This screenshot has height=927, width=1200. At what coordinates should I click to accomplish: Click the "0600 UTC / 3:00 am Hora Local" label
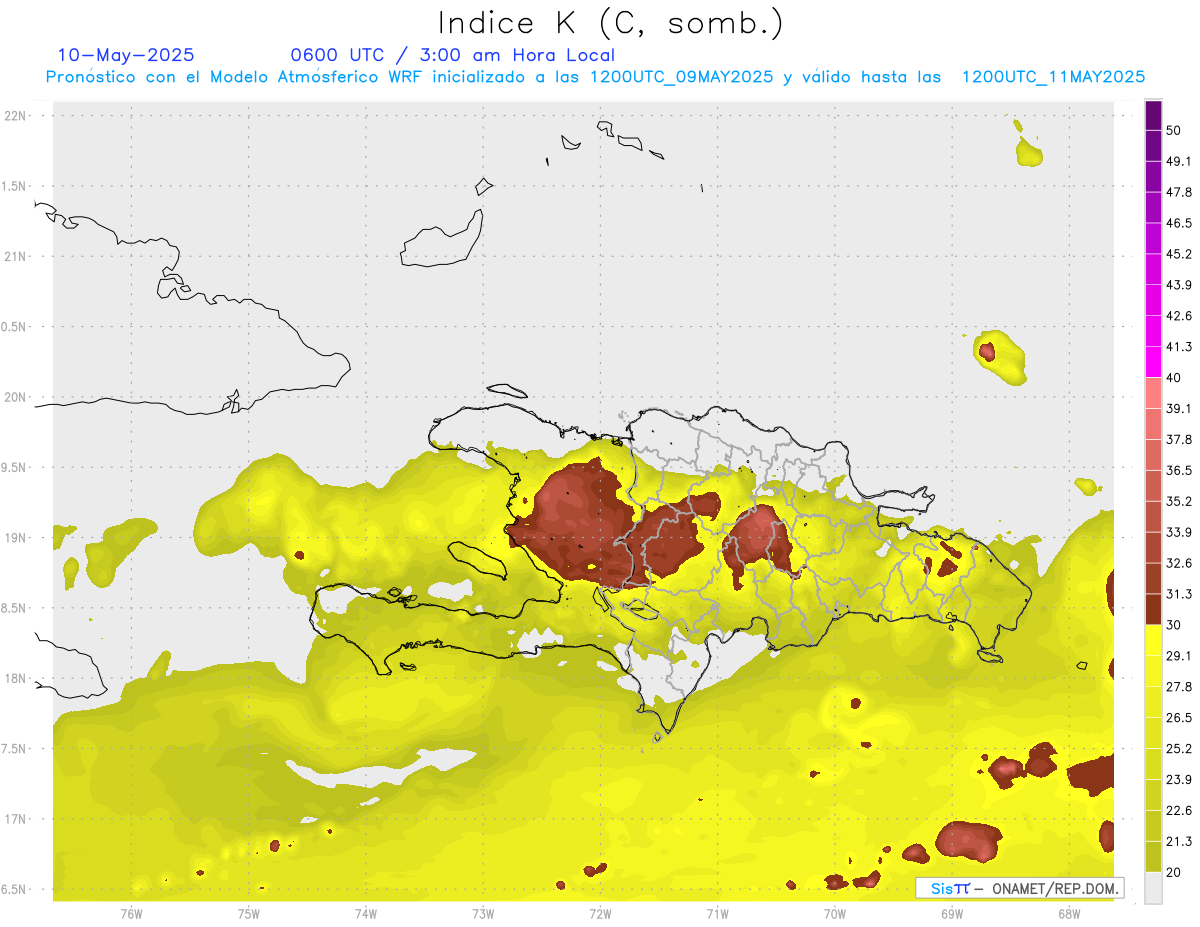coord(452,55)
